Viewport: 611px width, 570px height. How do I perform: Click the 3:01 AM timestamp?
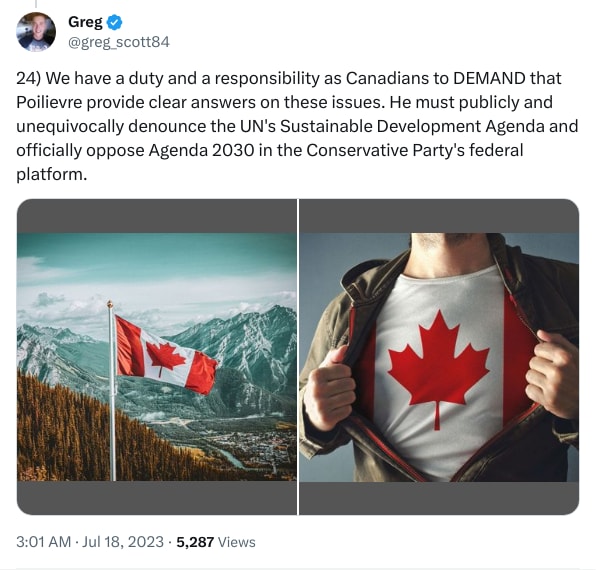tap(44, 542)
